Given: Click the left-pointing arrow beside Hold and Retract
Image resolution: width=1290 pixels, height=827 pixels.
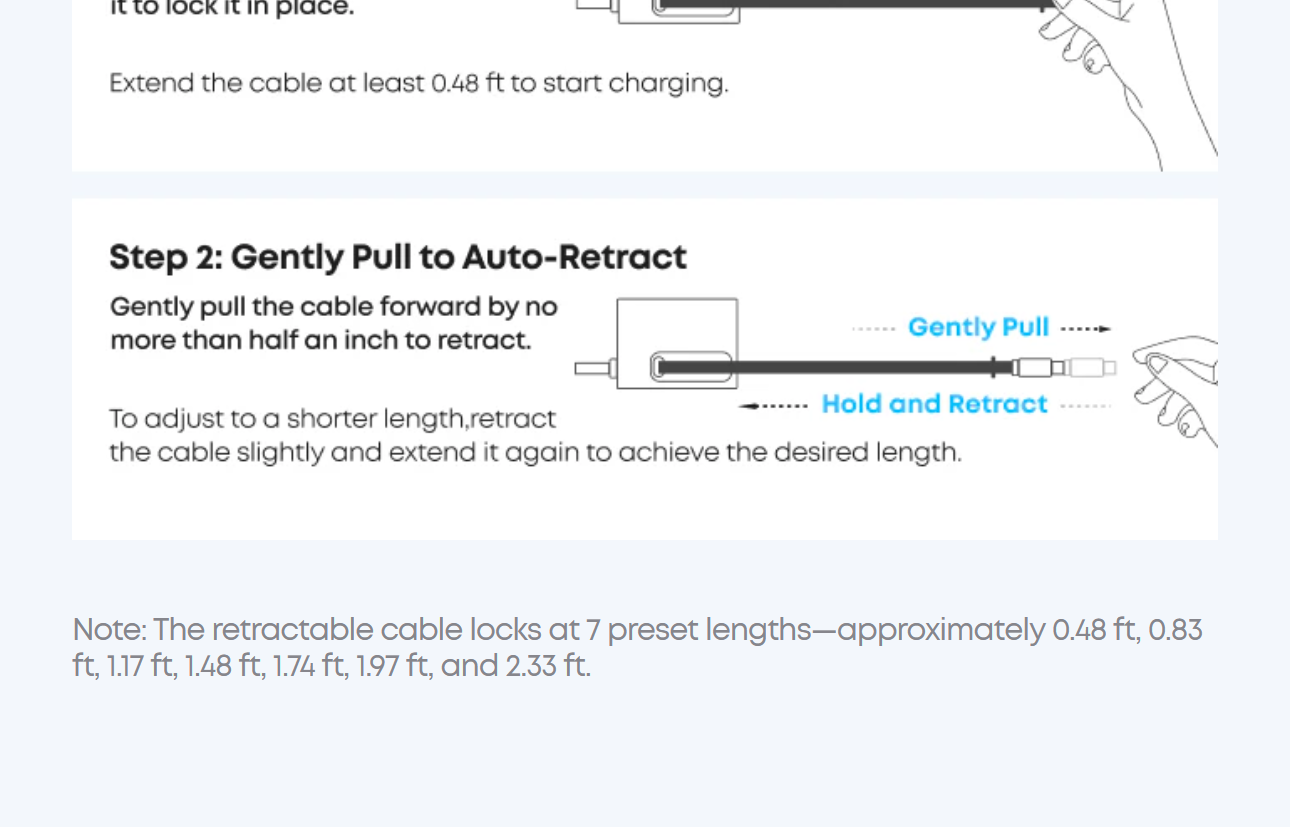Looking at the screenshot, I should pos(771,406).
